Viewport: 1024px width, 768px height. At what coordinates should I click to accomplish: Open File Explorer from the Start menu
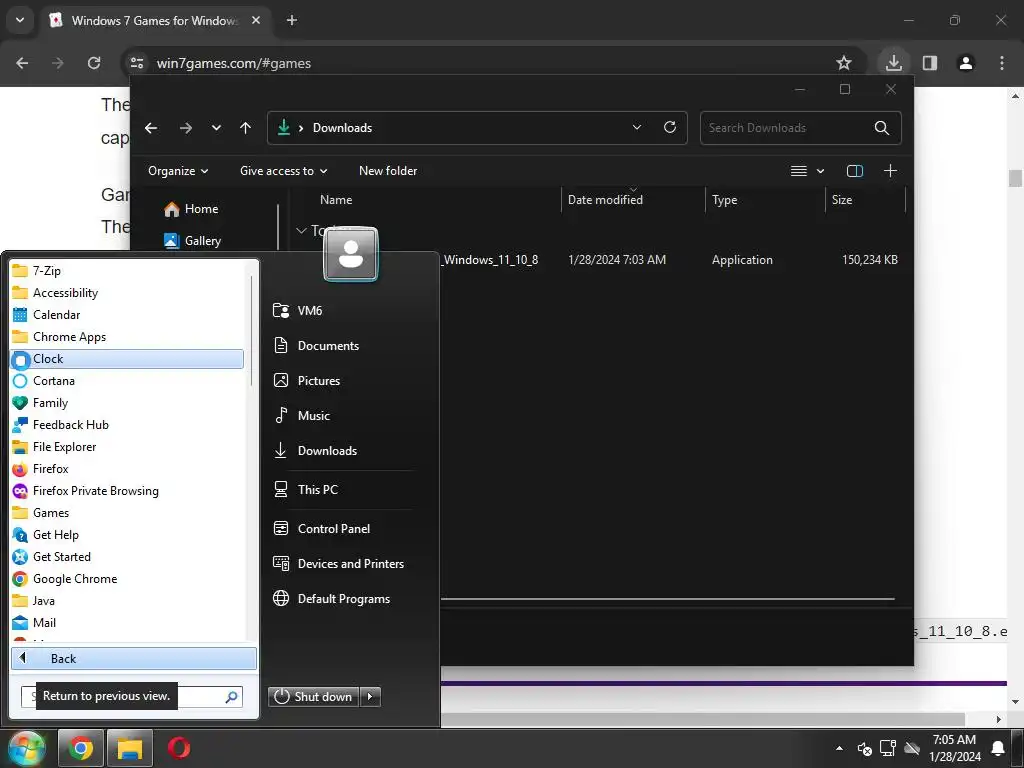point(127,447)
